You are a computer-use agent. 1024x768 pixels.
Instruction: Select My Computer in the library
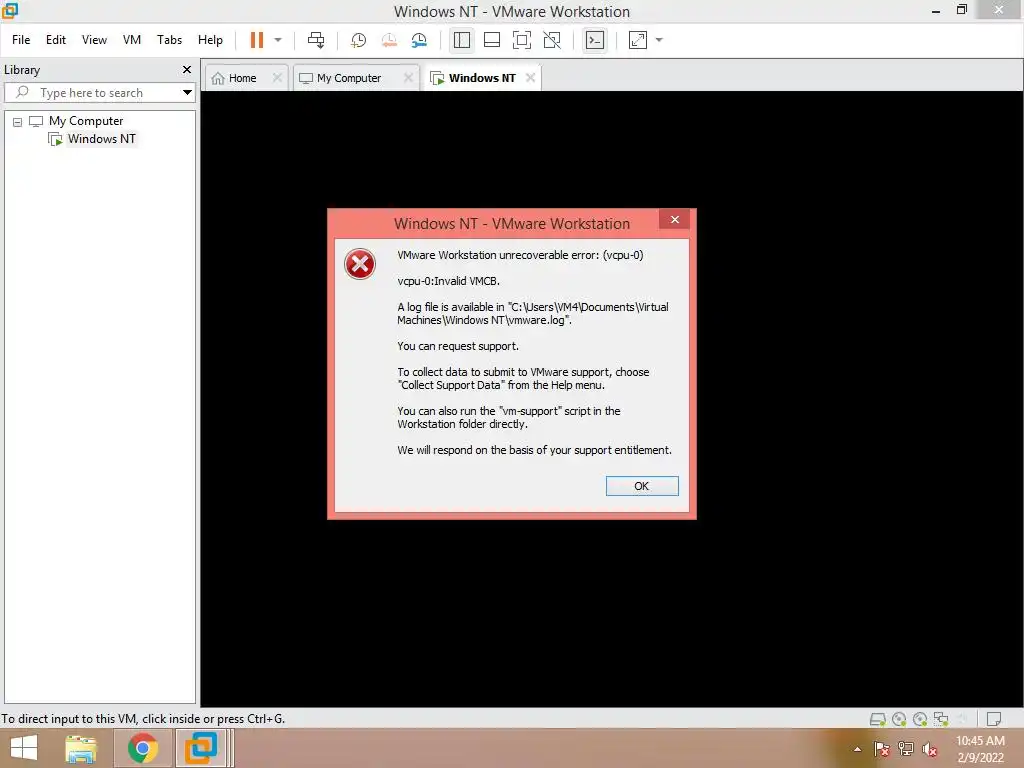(x=86, y=121)
